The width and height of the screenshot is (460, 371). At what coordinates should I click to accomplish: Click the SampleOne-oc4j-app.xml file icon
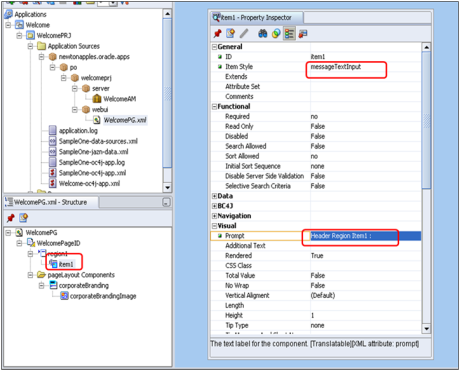point(53,173)
